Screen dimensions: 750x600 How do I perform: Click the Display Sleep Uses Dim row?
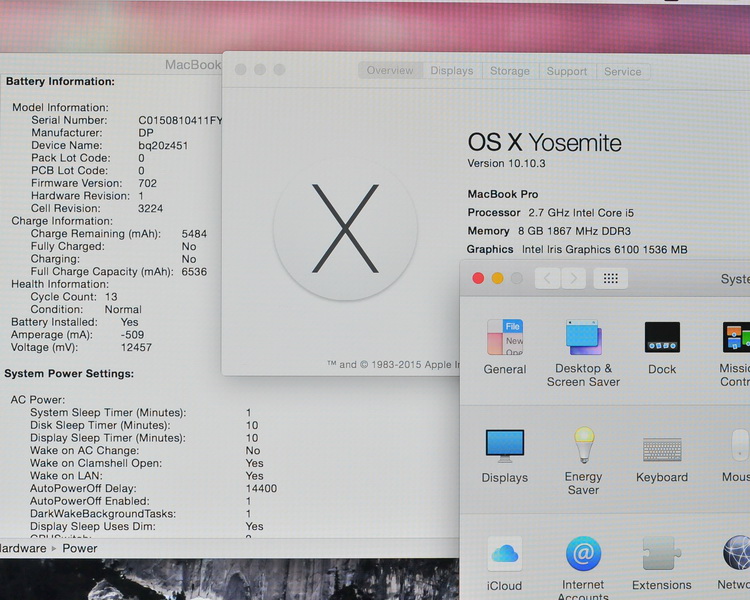coord(147,526)
